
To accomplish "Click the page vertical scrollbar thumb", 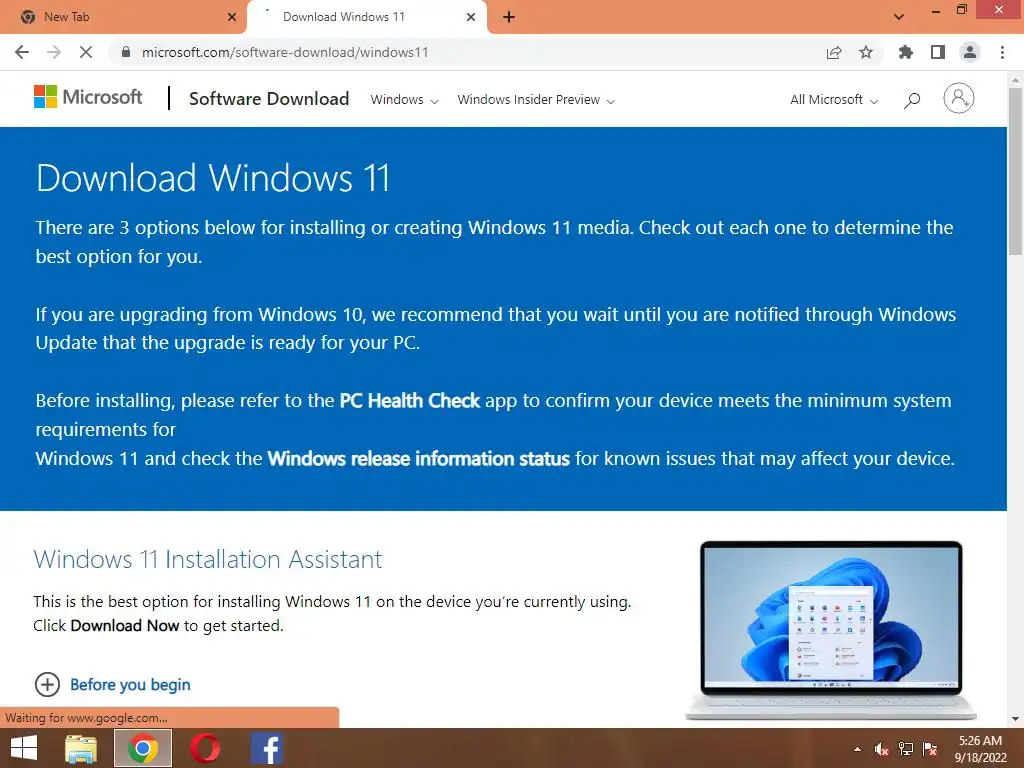I will click(x=1015, y=171).
